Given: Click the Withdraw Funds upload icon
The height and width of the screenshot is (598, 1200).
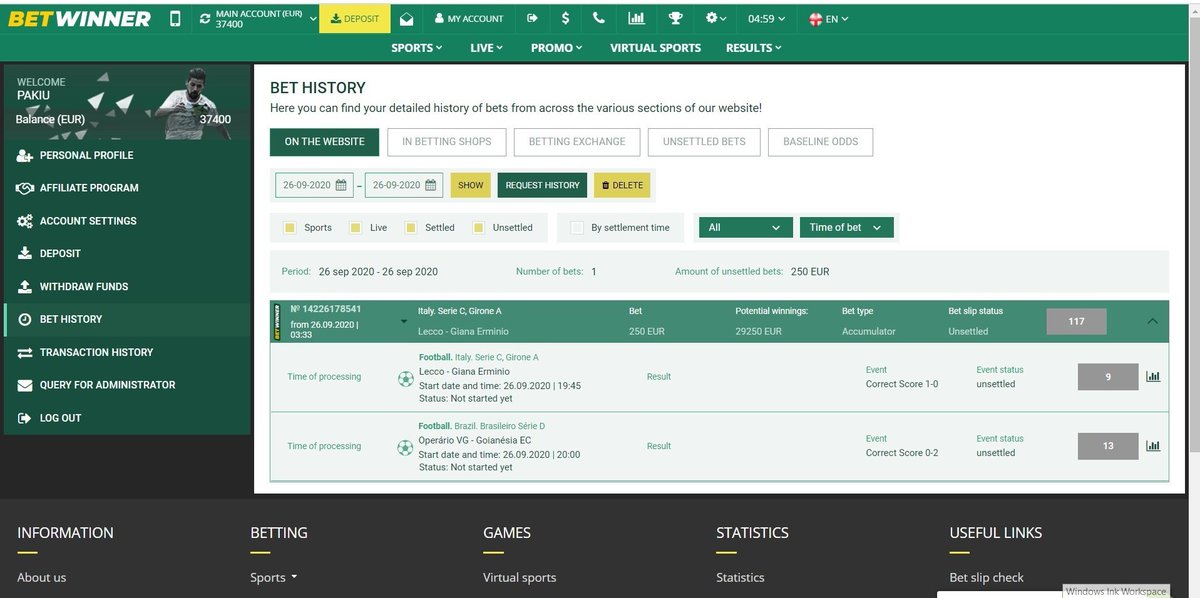Looking at the screenshot, I should (25, 287).
